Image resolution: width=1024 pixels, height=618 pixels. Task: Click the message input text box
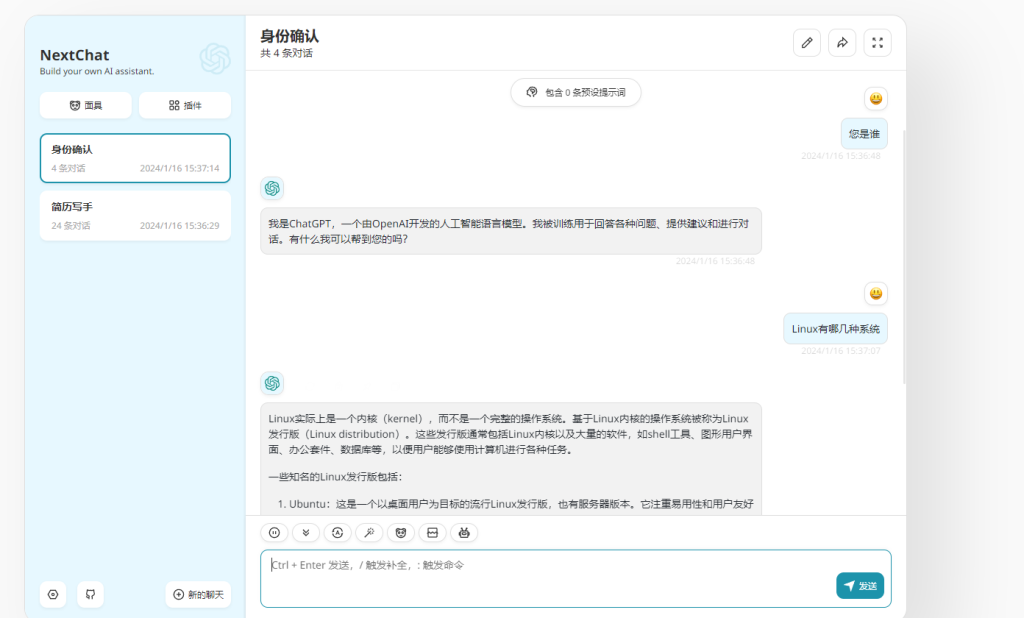545,576
